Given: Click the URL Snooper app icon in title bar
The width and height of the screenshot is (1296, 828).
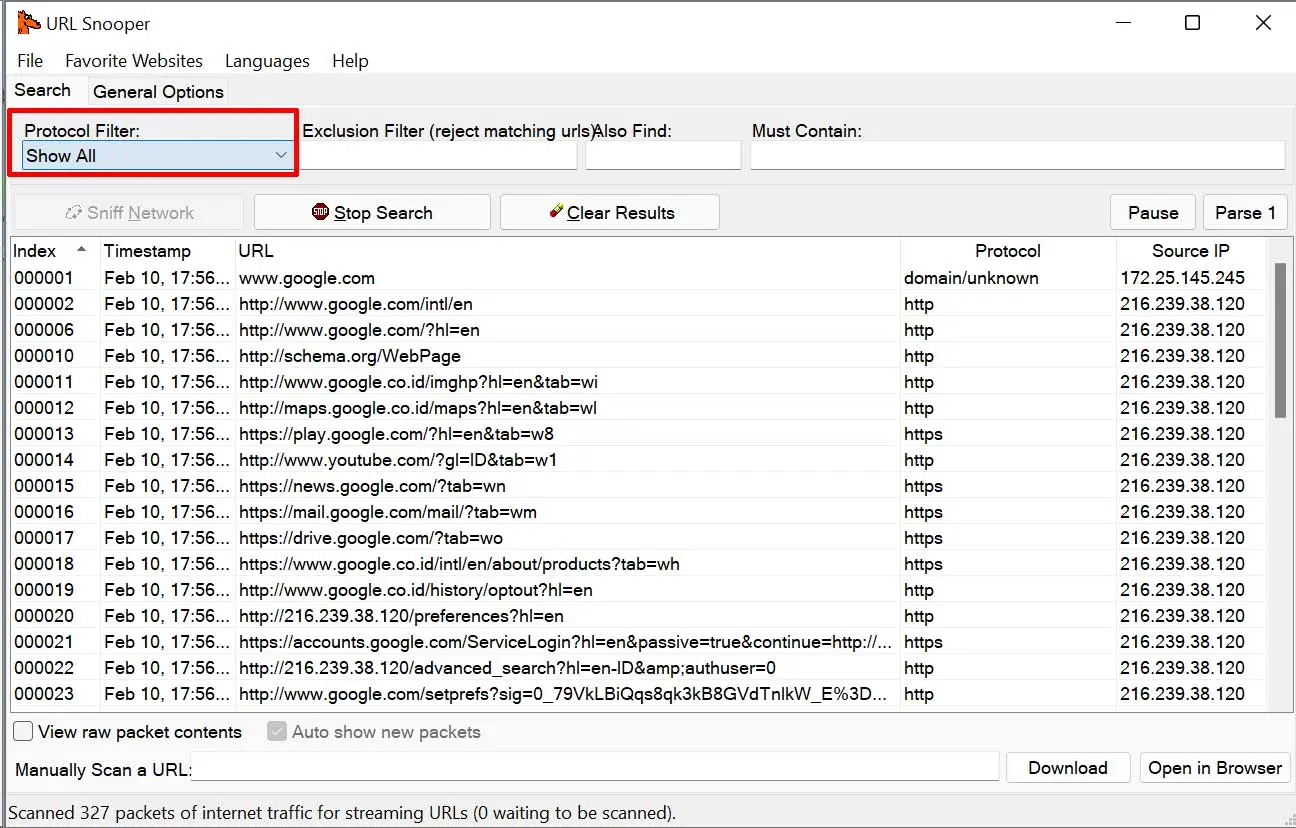Looking at the screenshot, I should click(x=28, y=22).
